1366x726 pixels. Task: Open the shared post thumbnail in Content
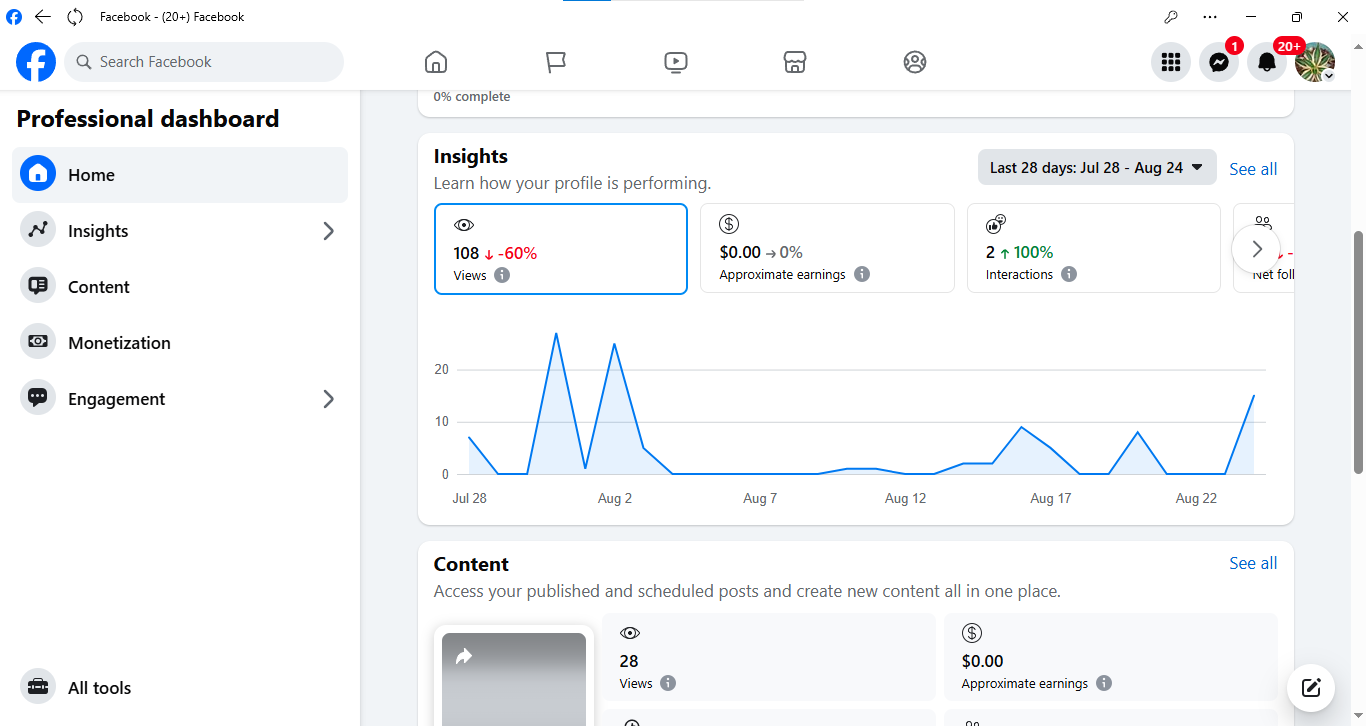tap(514, 679)
